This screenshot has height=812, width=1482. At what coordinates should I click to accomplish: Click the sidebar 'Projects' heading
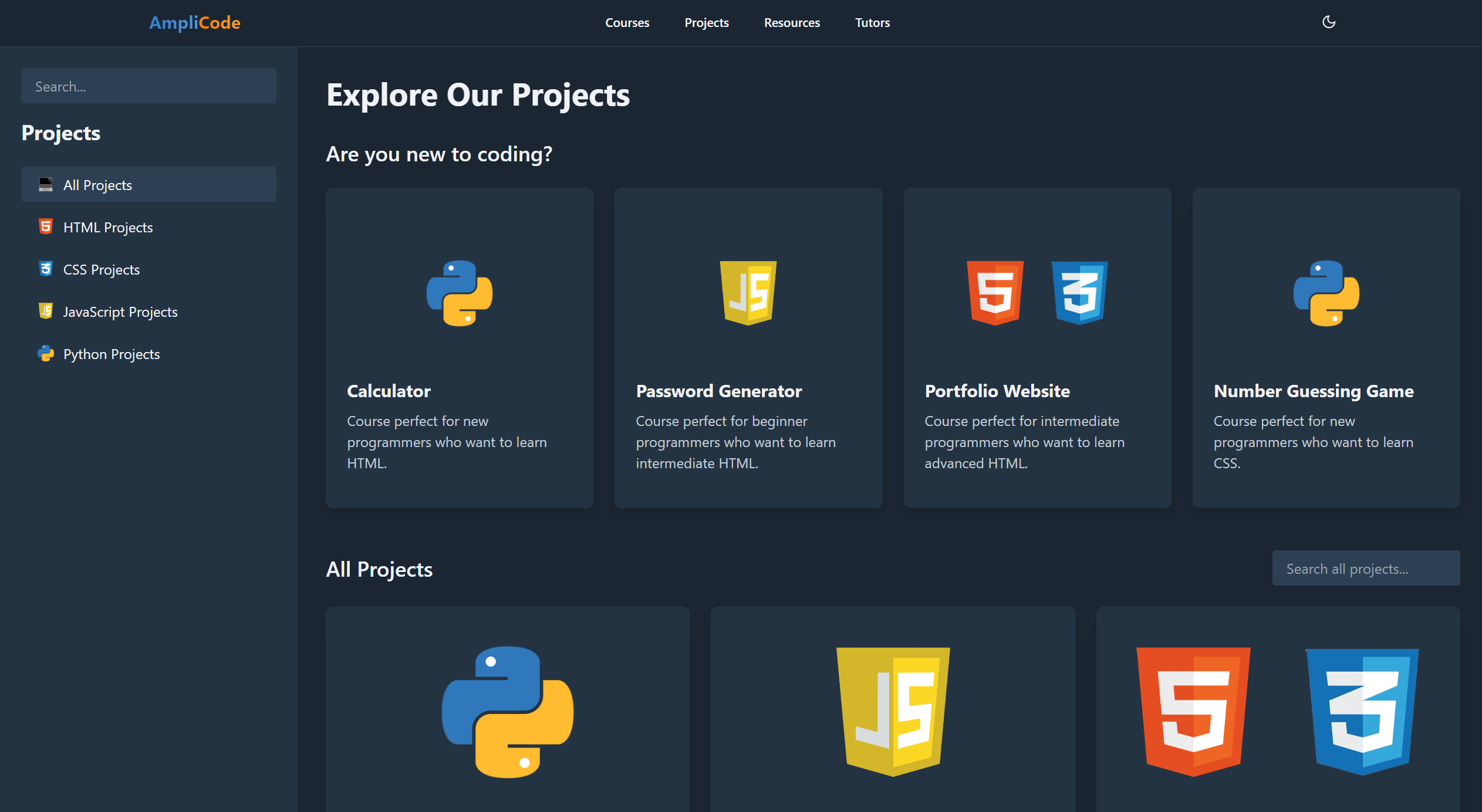61,133
